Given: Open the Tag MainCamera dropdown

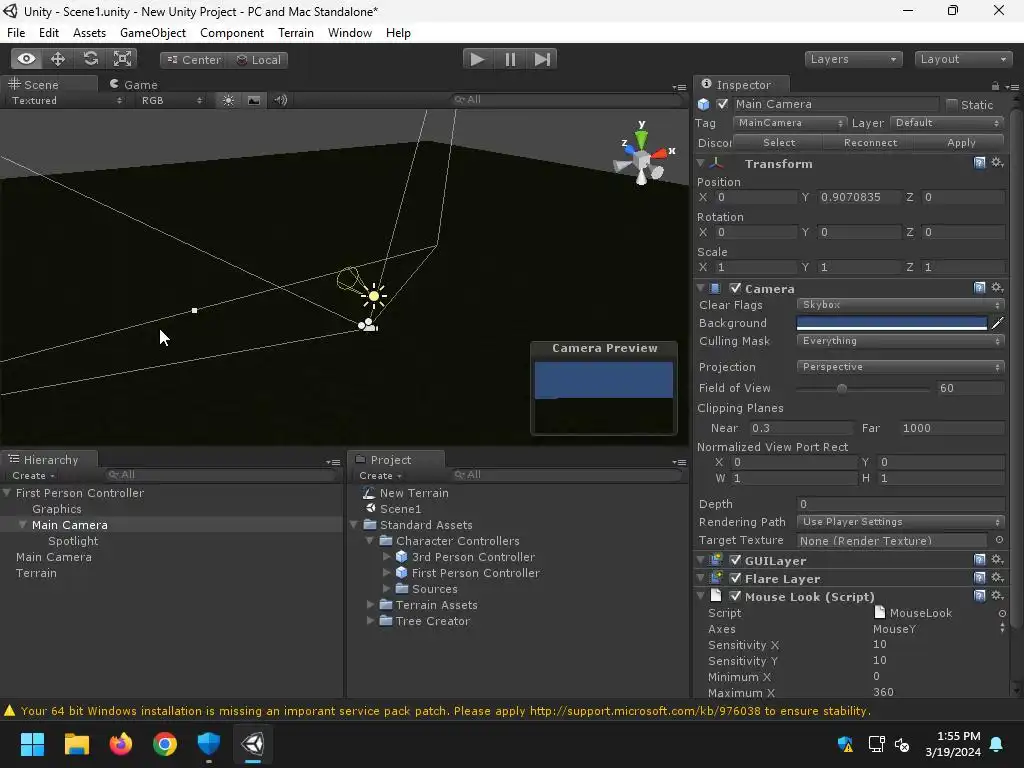Looking at the screenshot, I should coord(790,123).
